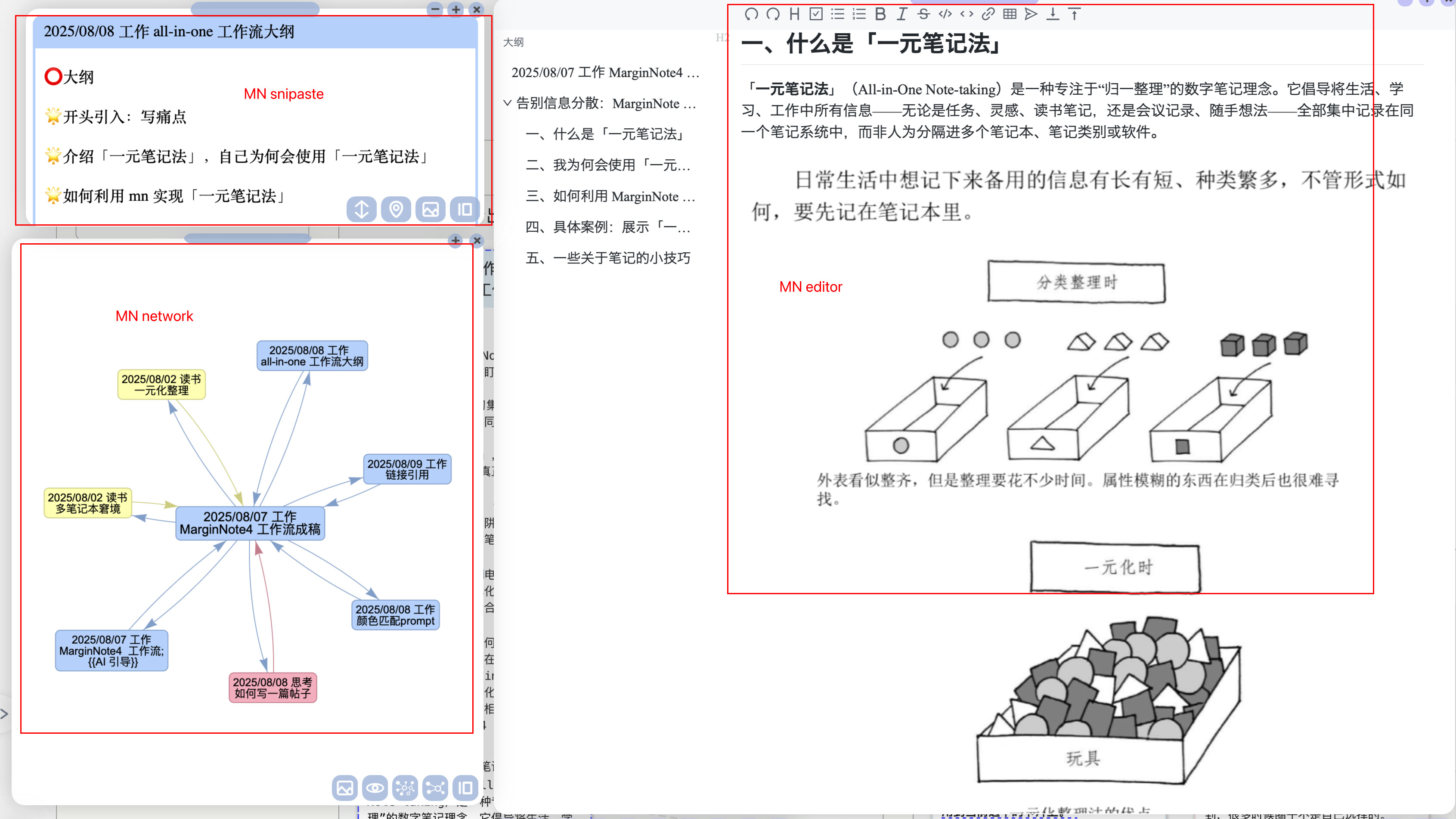The image size is (1456, 819).
Task: Select outline item 五、一些关于笔记的小技巧
Action: (x=607, y=258)
